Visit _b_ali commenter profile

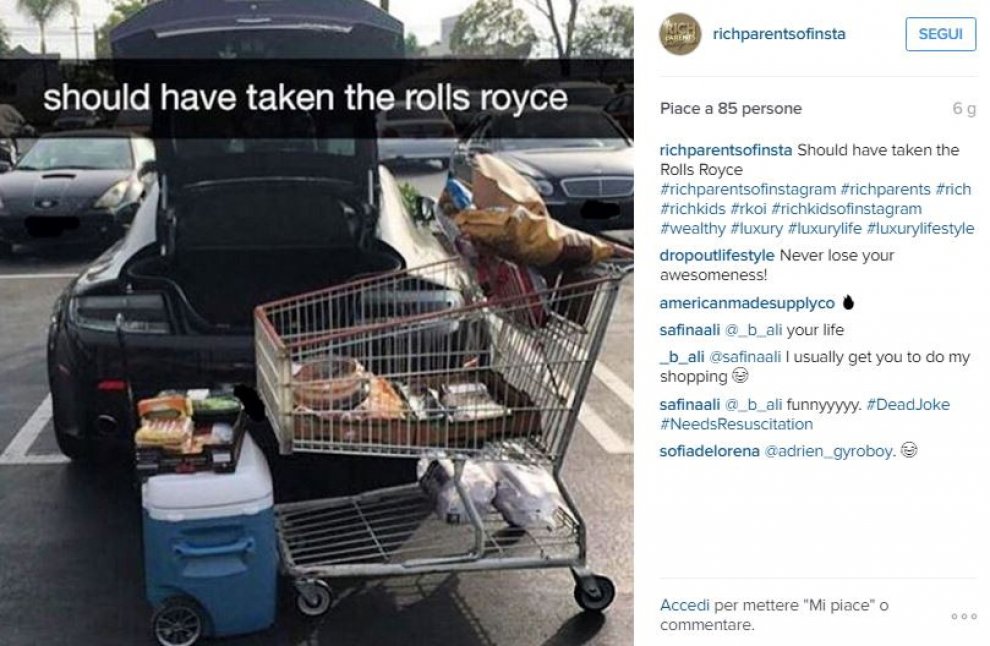[x=682, y=357]
